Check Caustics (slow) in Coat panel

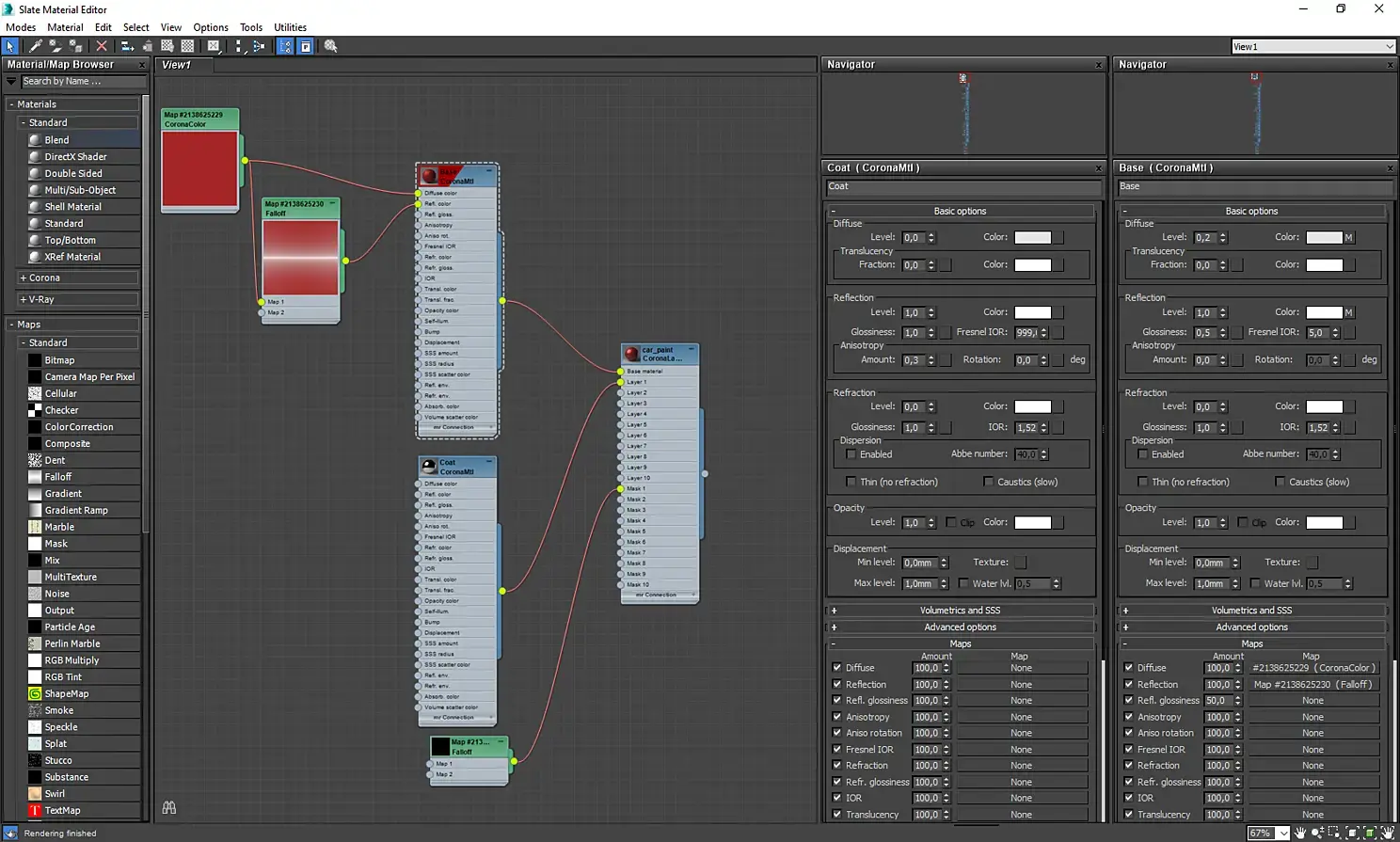[x=988, y=482]
